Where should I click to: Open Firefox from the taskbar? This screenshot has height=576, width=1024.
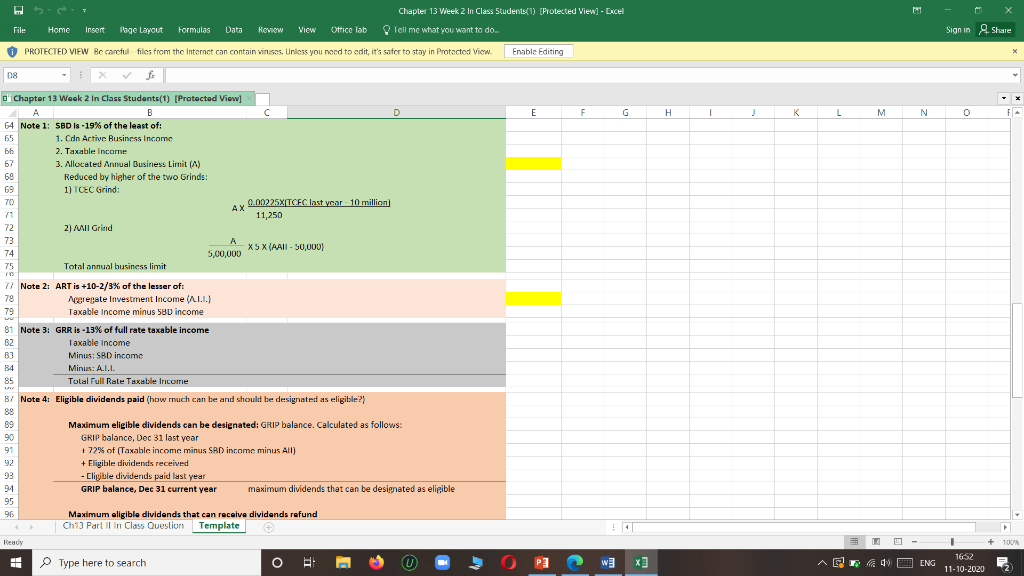(376, 562)
